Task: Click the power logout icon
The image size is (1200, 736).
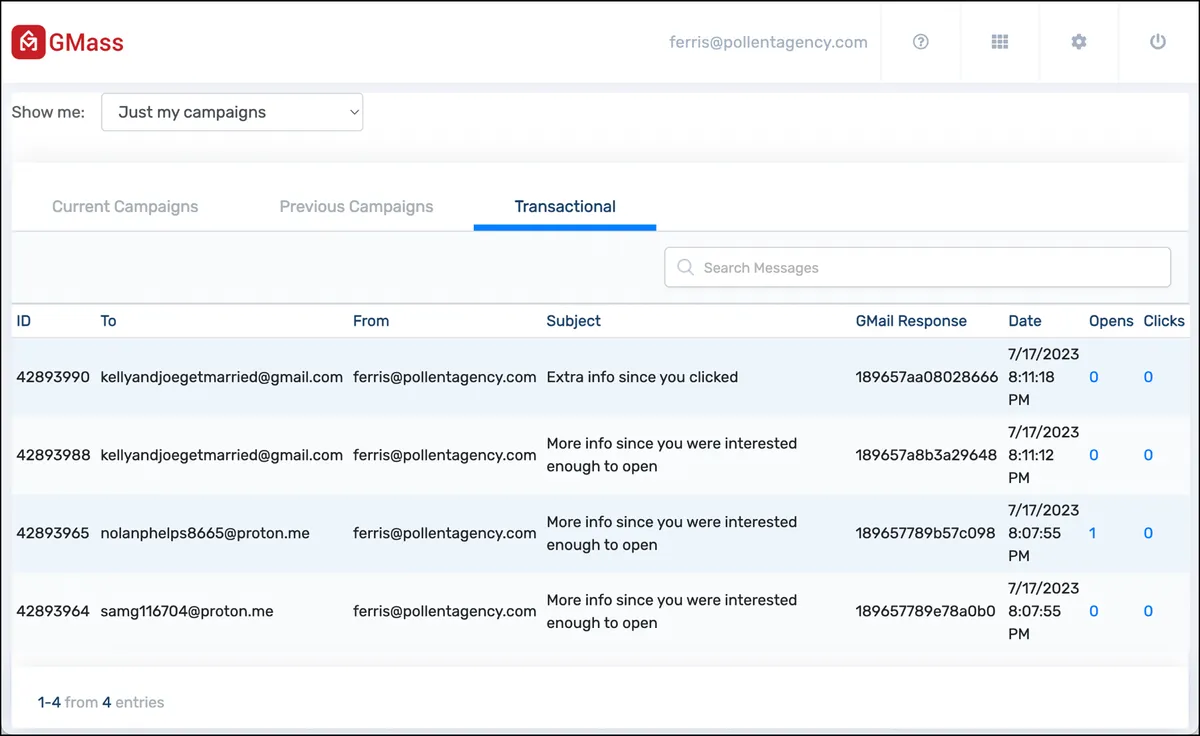Action: (x=1158, y=42)
